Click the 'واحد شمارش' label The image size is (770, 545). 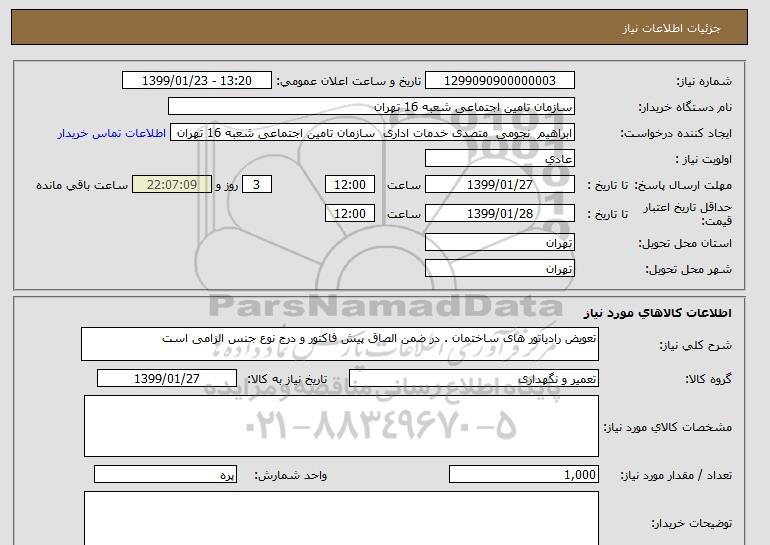pos(290,475)
